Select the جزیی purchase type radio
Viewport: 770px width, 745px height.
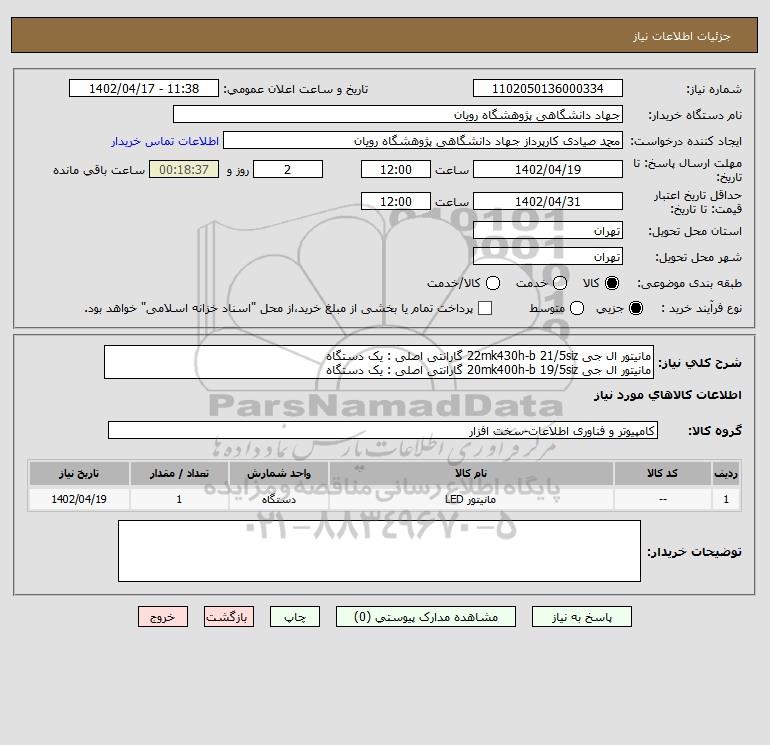click(x=635, y=308)
